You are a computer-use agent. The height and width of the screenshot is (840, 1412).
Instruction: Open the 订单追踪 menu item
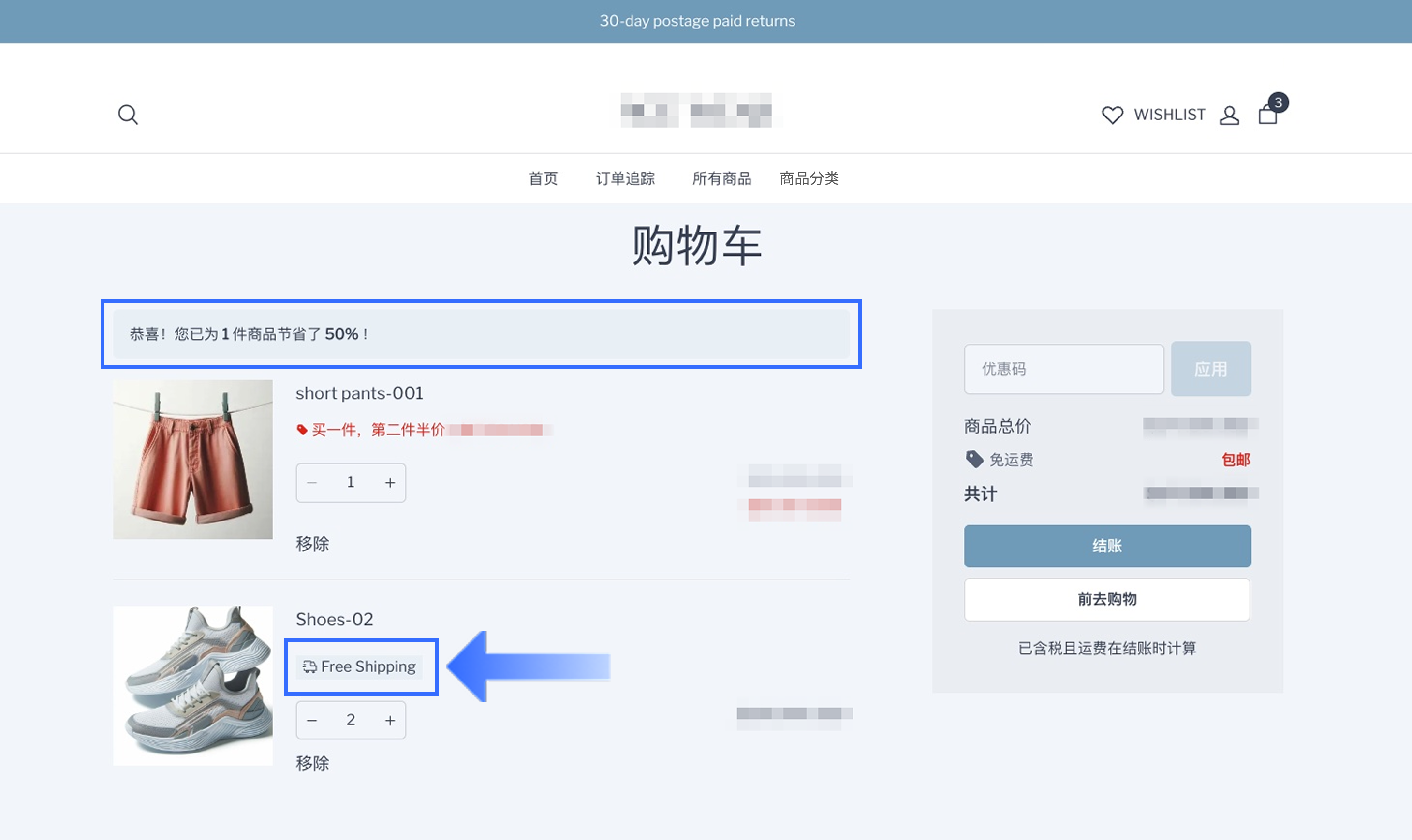[625, 178]
